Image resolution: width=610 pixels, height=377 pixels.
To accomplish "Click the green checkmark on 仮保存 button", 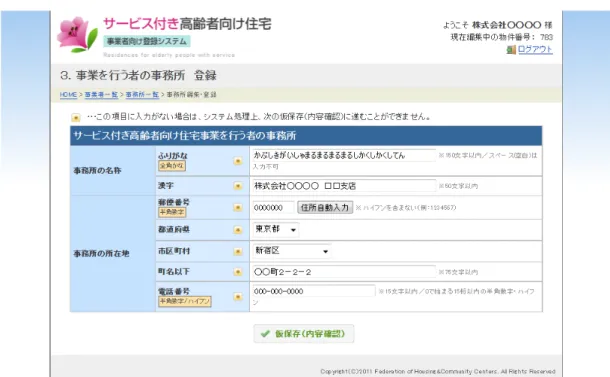I will coord(265,334).
